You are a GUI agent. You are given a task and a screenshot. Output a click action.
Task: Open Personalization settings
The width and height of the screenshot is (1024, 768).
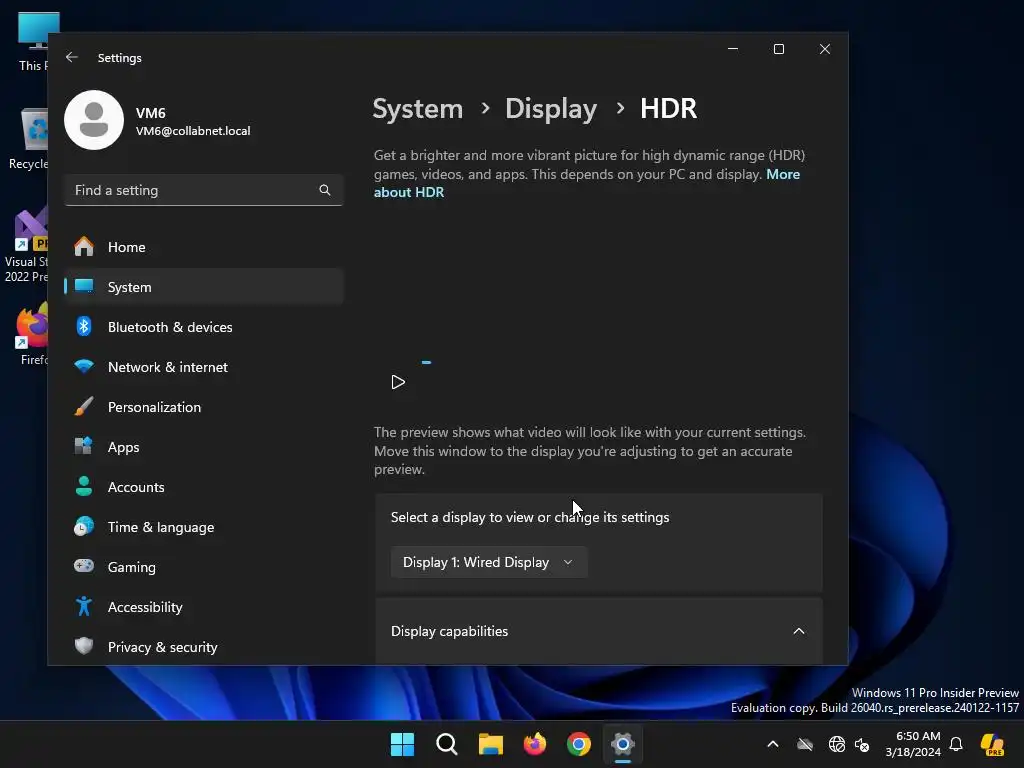point(204,407)
